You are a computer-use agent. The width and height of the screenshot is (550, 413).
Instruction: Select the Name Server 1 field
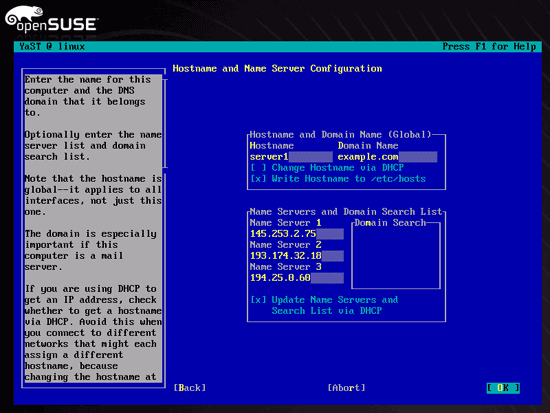click(297, 234)
